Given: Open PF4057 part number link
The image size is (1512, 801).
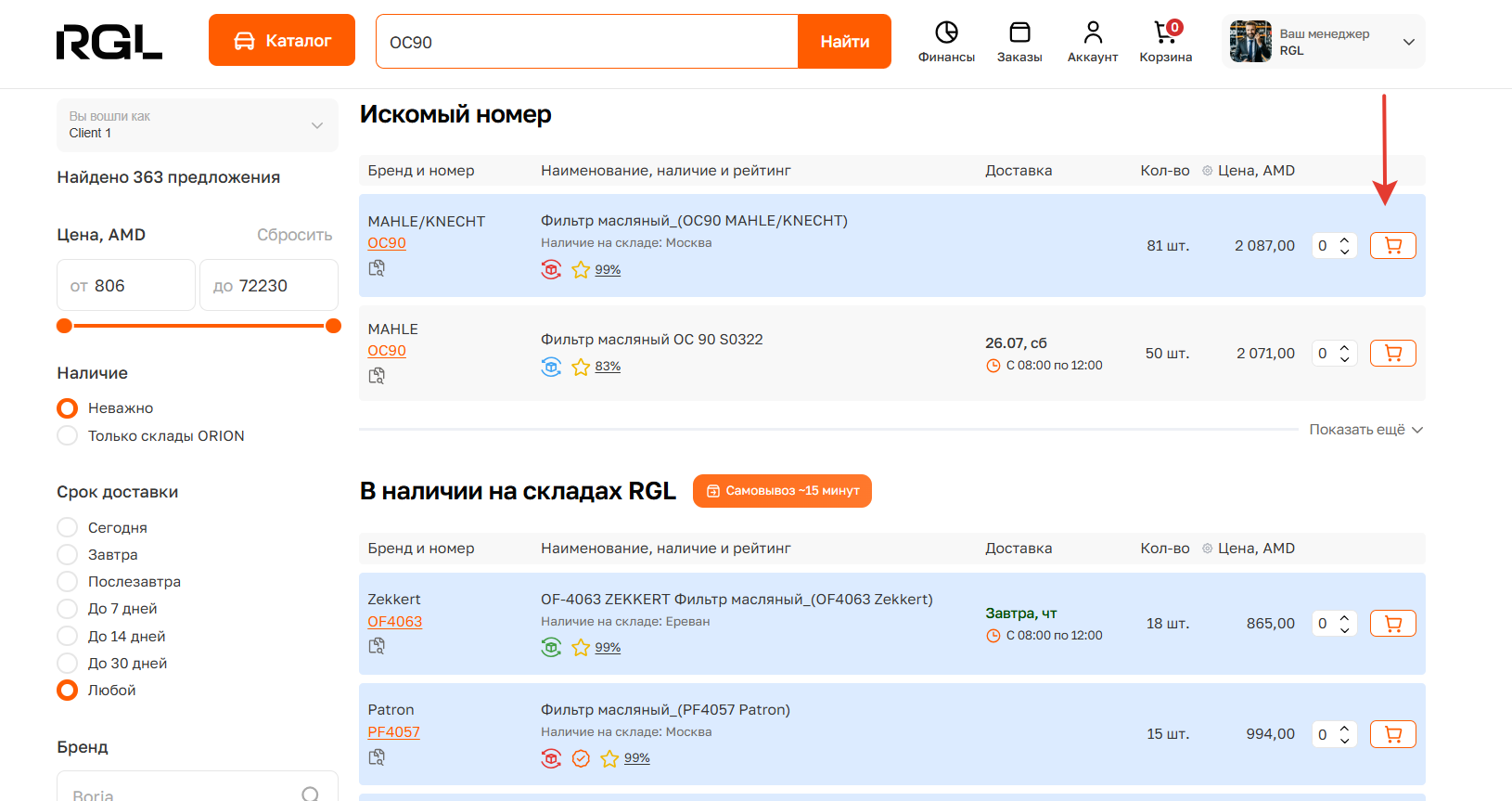Looking at the screenshot, I should [394, 732].
